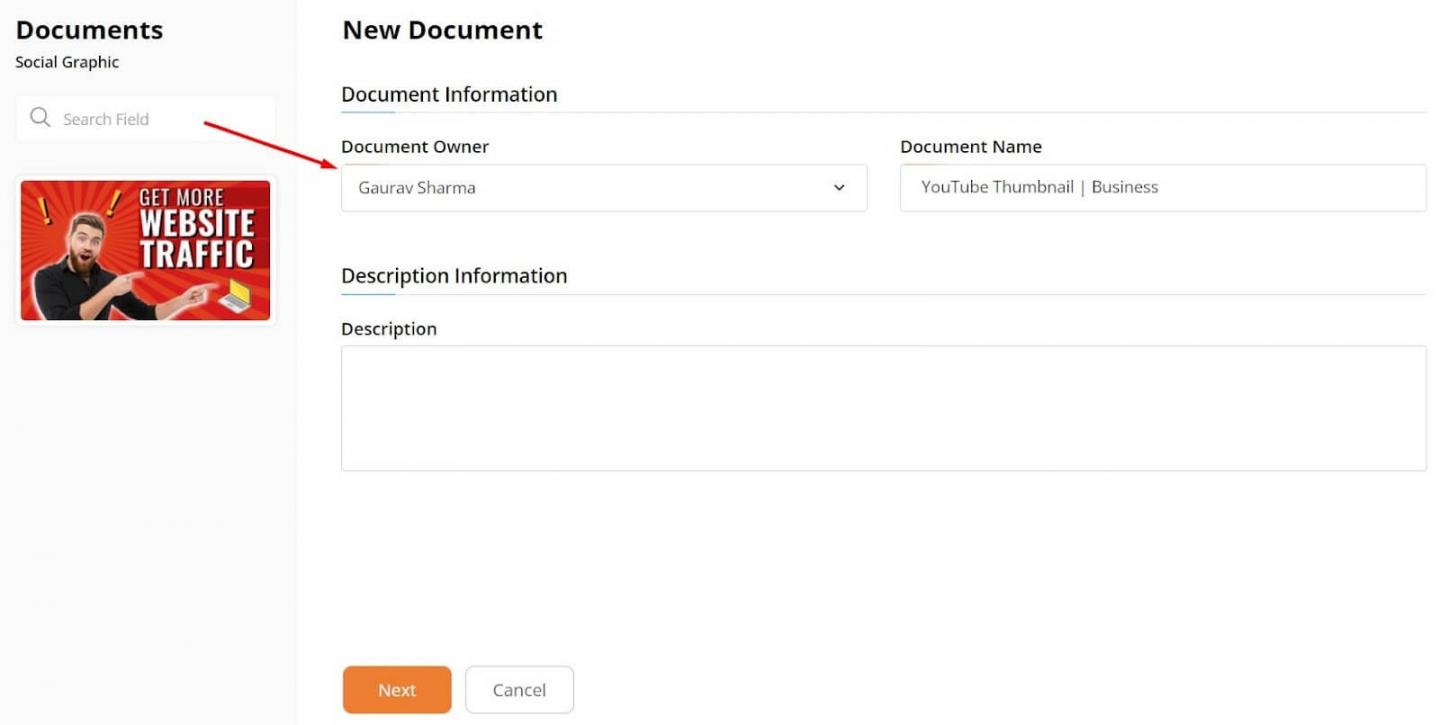Focus the Search Field input box

[x=160, y=119]
